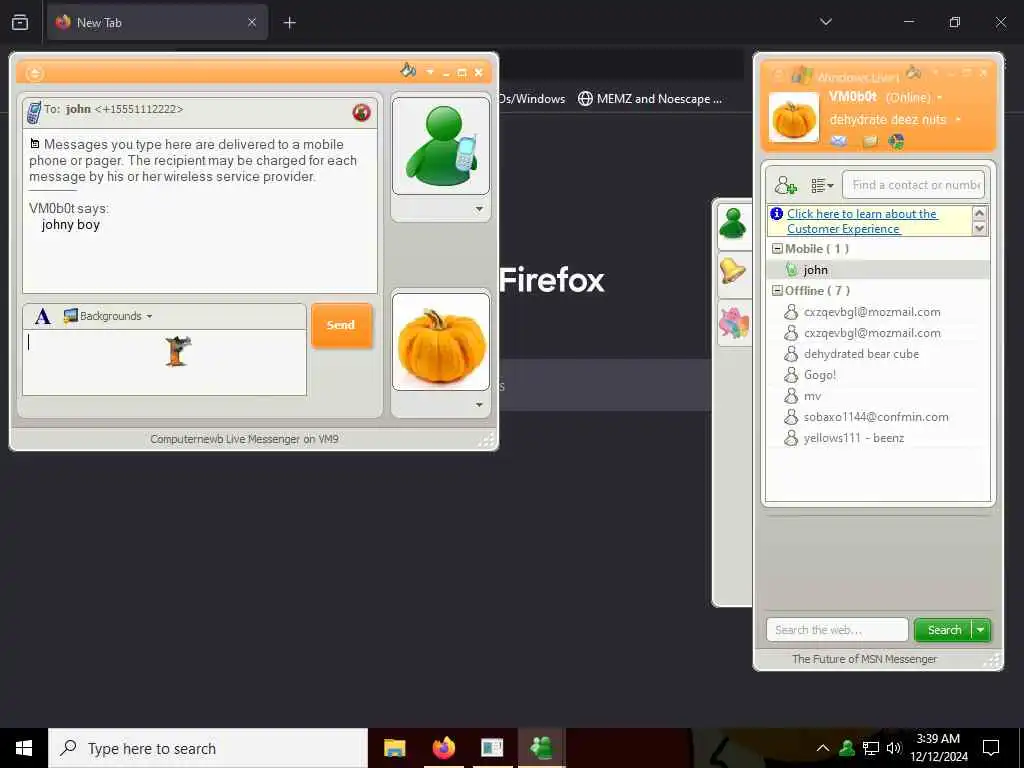Click the paintbrush icon in Messenger title bar
1024x768 pixels.
(x=914, y=72)
